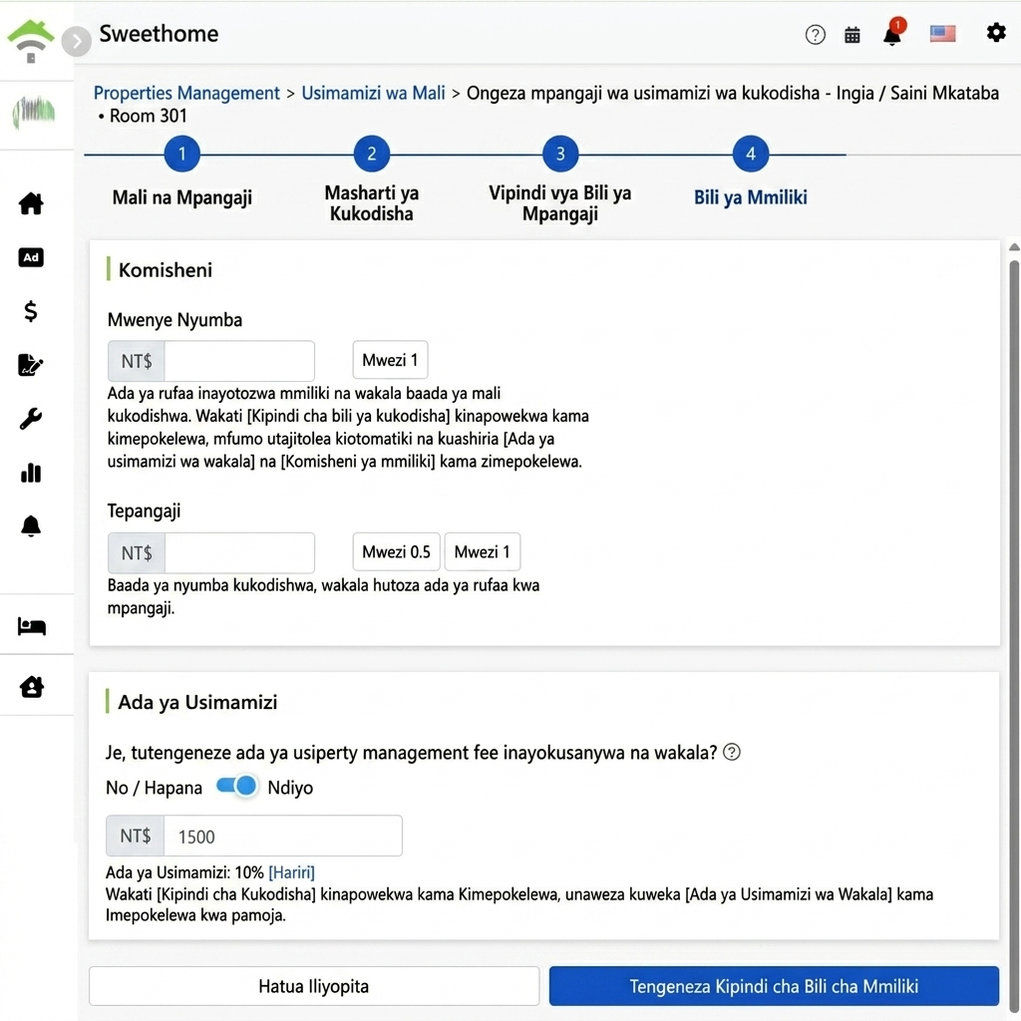Open the calendar icon in header
Image resolution: width=1021 pixels, height=1021 pixels.
[852, 35]
